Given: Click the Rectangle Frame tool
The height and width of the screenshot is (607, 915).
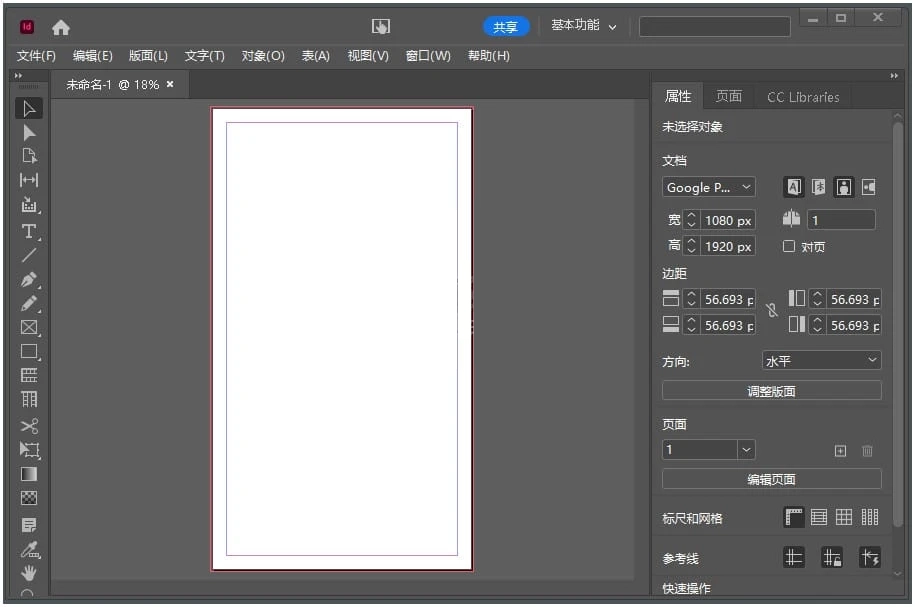Looking at the screenshot, I should (x=29, y=328).
